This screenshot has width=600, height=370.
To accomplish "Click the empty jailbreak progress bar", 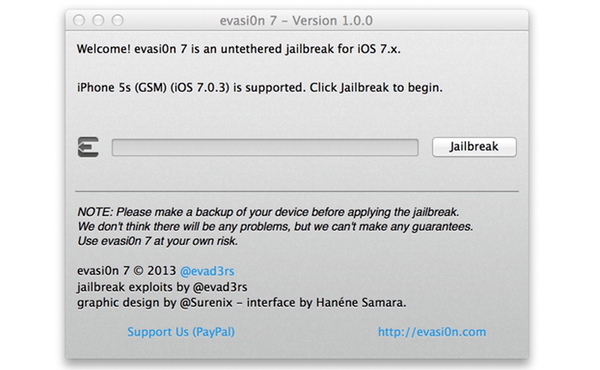I will [x=265, y=147].
